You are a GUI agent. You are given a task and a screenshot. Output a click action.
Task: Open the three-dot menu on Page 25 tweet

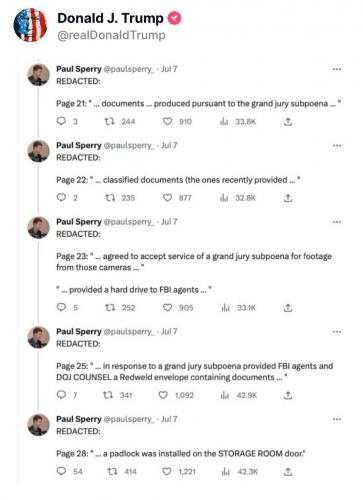tap(337, 332)
